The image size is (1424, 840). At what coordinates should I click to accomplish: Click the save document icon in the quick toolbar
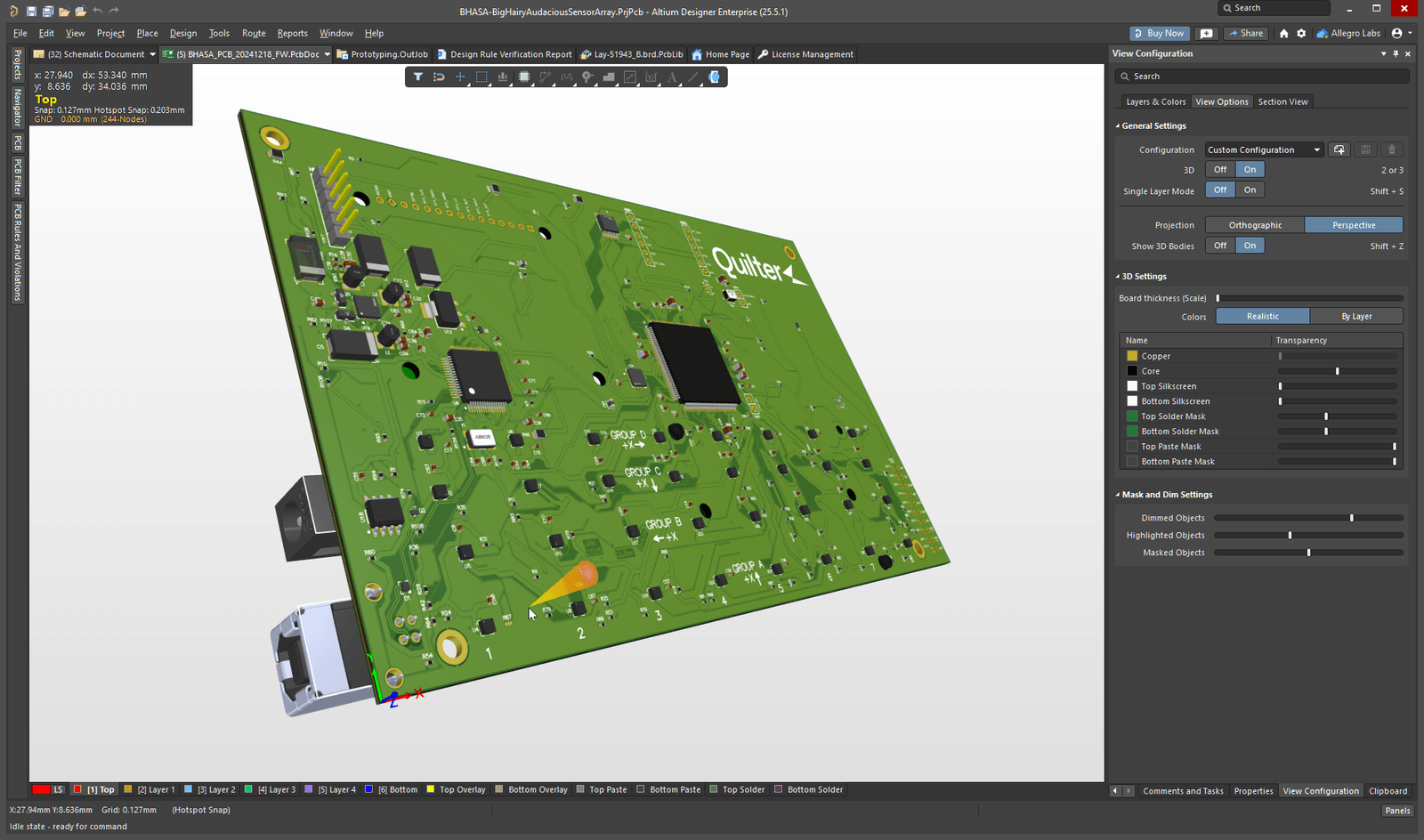tap(31, 12)
